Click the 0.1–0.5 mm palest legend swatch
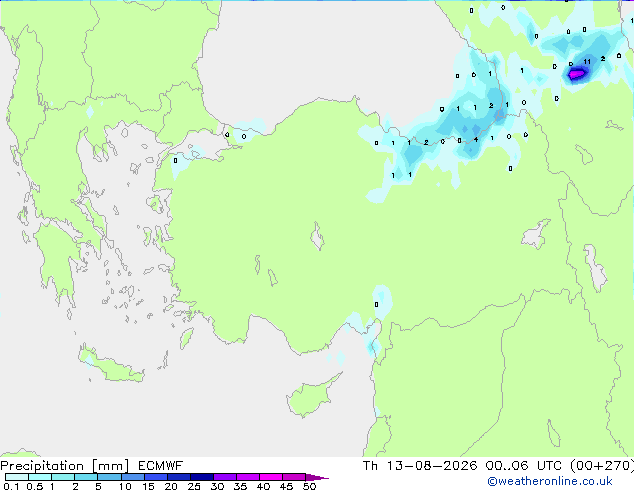The height and width of the screenshot is (490, 634). click(17, 477)
